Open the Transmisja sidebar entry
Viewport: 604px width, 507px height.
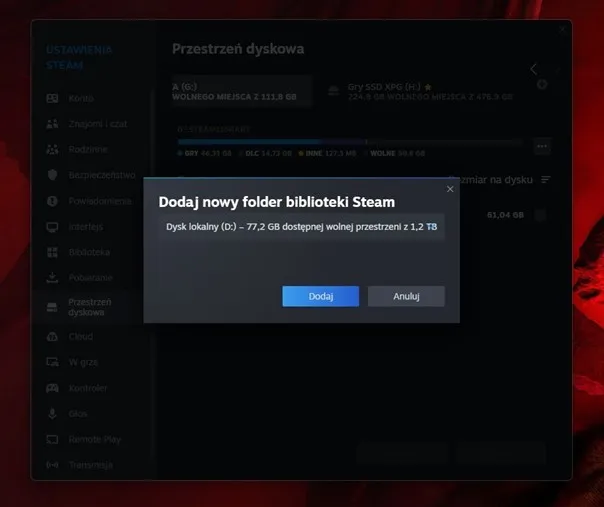(91, 465)
